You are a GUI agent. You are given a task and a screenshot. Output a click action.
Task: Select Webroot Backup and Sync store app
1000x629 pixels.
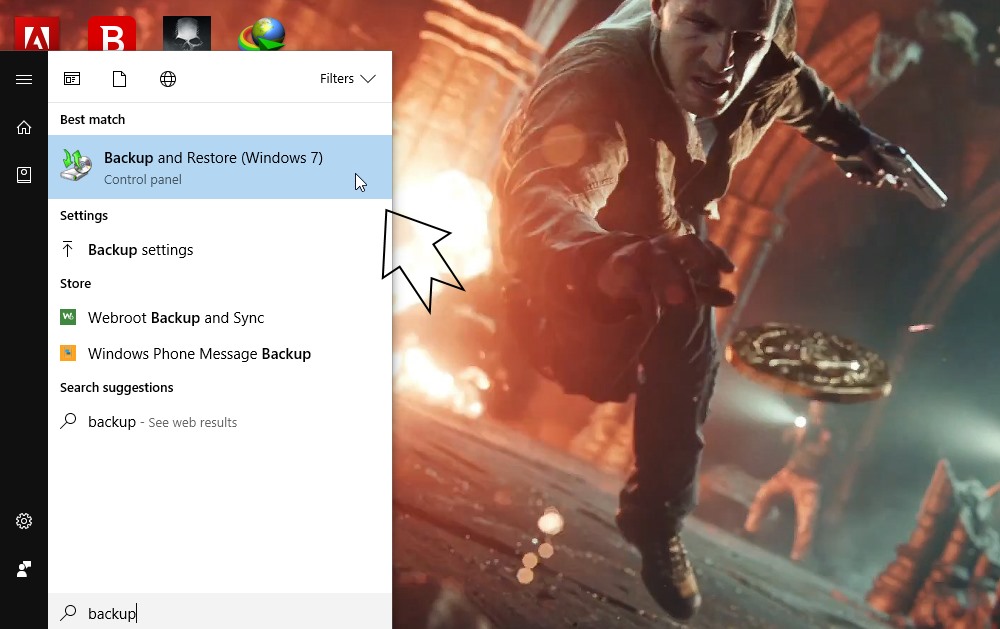pyautogui.click(x=220, y=318)
